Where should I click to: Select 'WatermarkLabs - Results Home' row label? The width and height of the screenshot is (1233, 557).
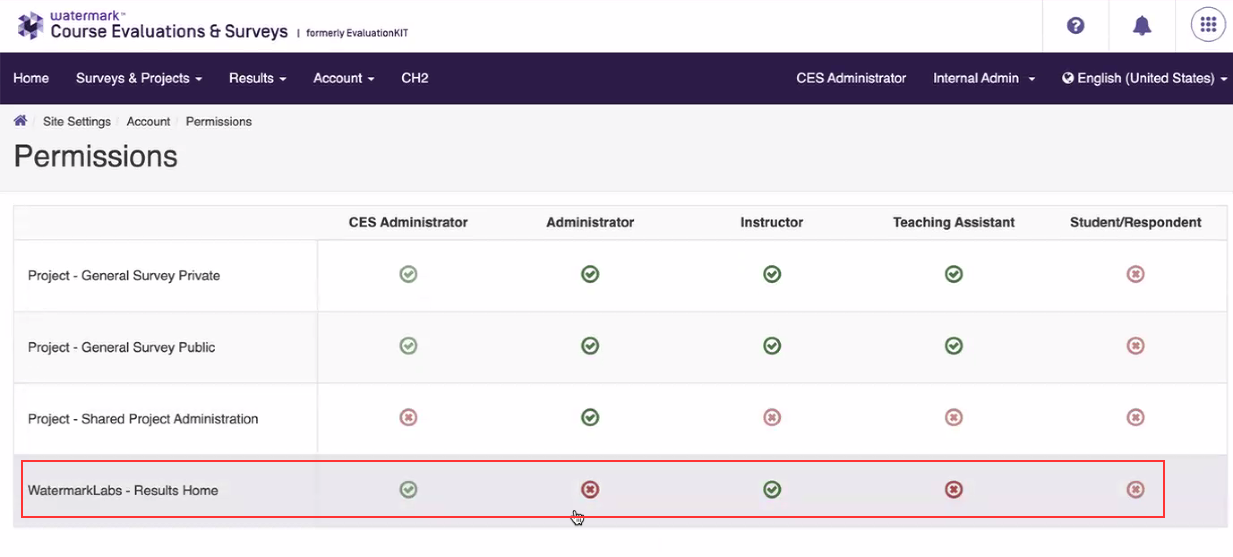pyautogui.click(x=123, y=490)
